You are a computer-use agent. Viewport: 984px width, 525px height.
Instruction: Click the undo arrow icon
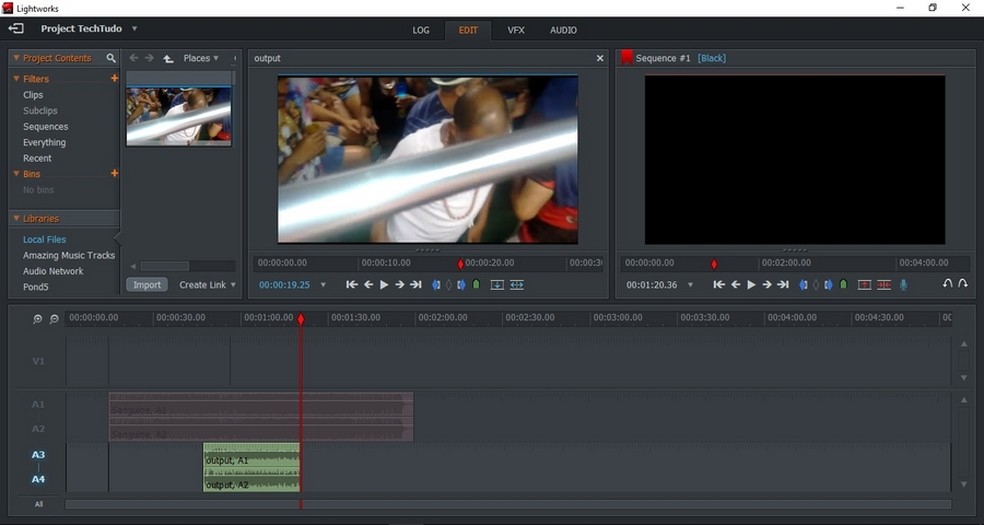pos(948,284)
